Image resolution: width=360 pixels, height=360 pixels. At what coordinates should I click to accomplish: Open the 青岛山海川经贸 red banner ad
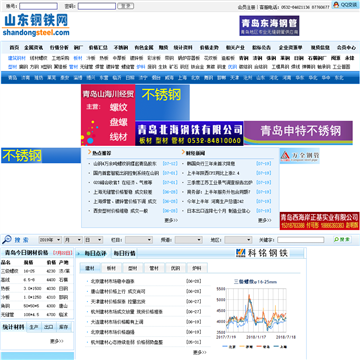108,115
